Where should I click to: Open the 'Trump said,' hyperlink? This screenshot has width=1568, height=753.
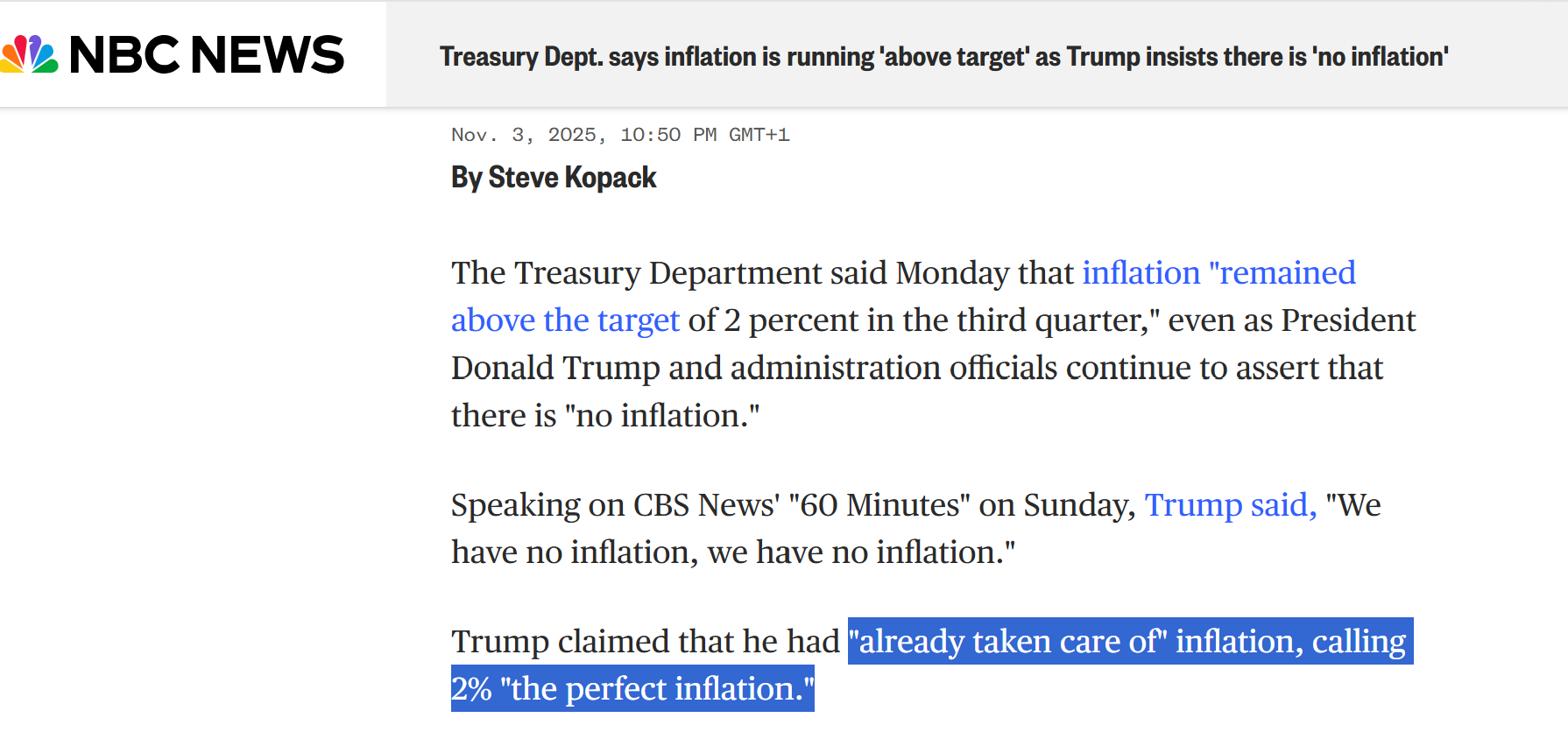(1230, 505)
